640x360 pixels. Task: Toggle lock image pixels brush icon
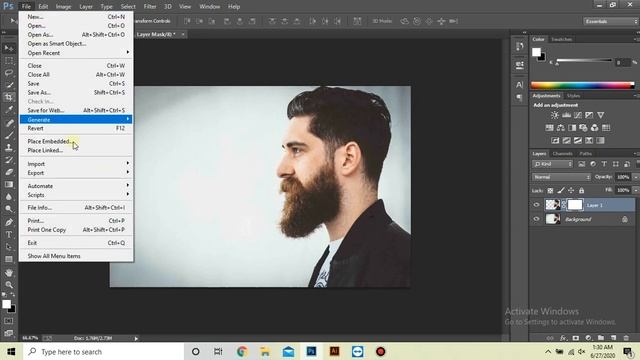[561, 191]
